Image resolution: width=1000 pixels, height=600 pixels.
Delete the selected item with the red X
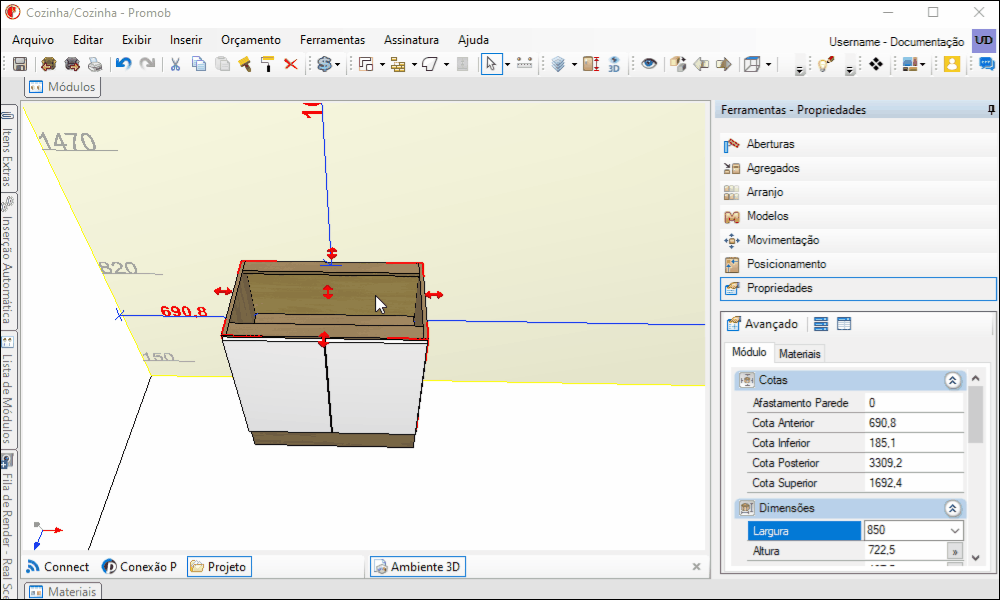point(291,64)
